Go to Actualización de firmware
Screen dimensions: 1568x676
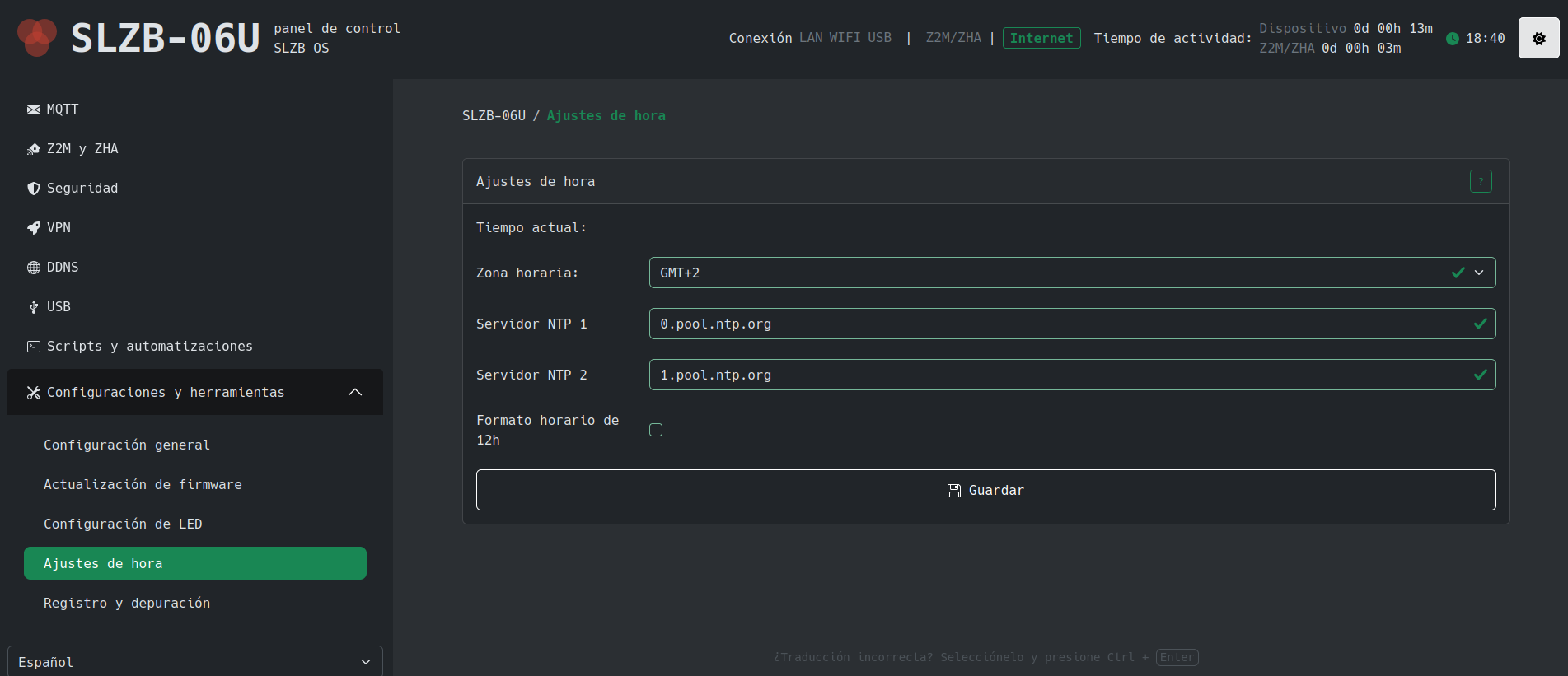(x=143, y=485)
